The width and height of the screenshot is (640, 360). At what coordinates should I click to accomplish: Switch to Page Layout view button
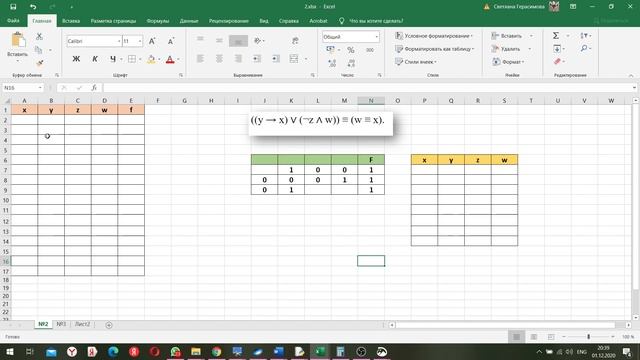tap(533, 337)
